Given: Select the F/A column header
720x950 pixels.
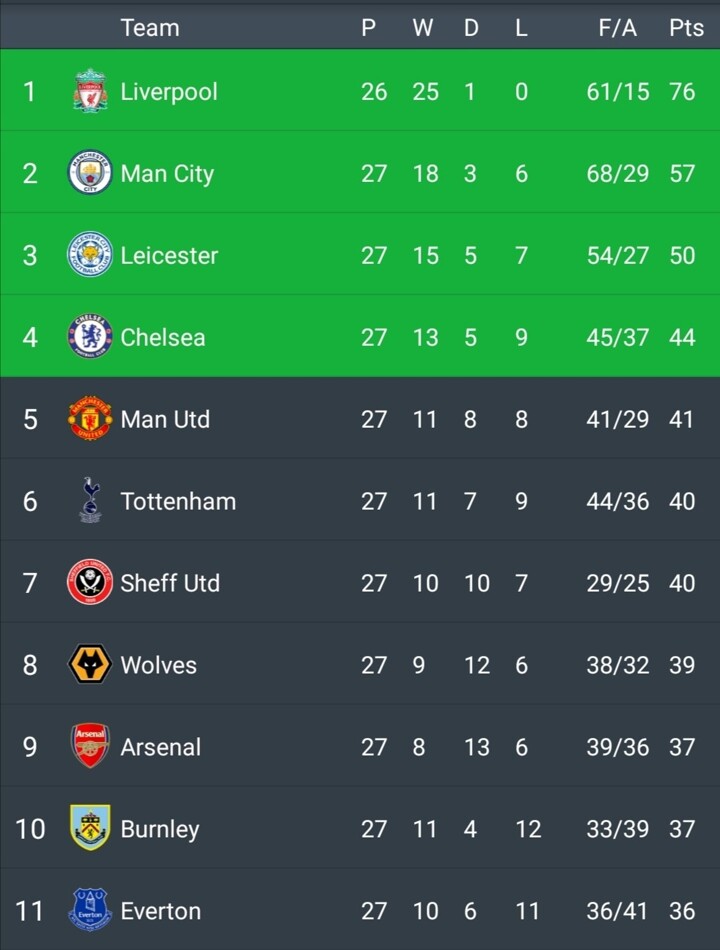Looking at the screenshot, I should coord(617,28).
